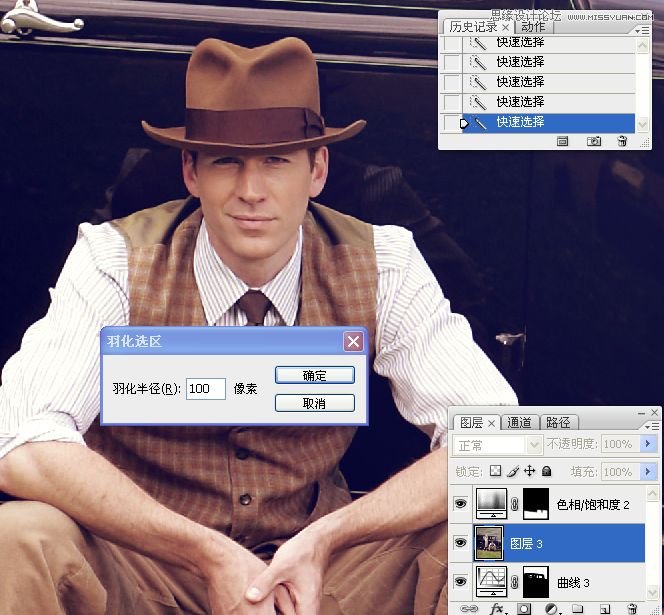The height and width of the screenshot is (615, 664).
Task: Create a new layer group folder
Action: (x=577, y=609)
